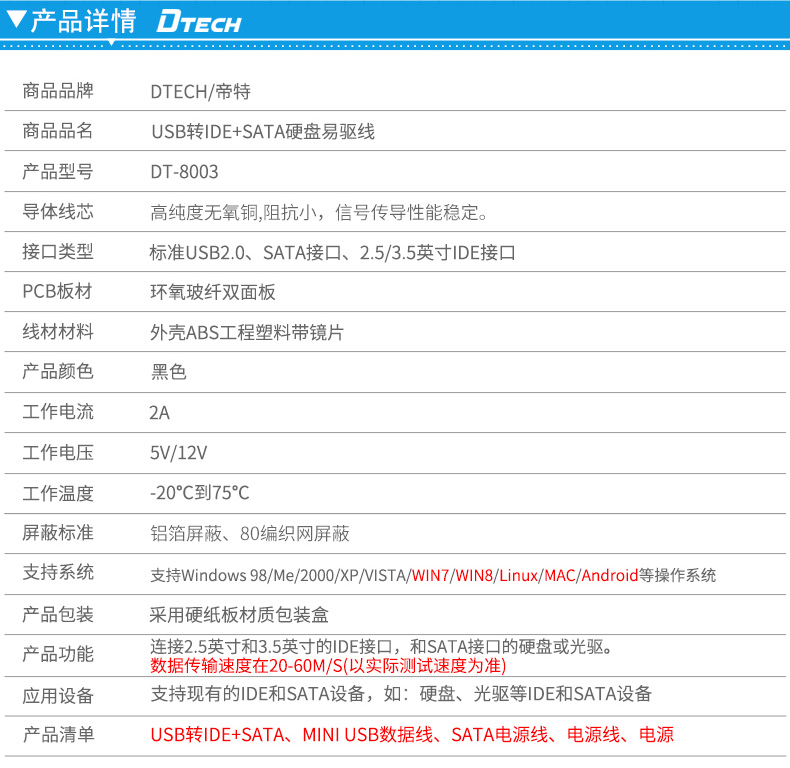Click the 接口类型 row label
The height and width of the screenshot is (768, 790).
pos(58,251)
